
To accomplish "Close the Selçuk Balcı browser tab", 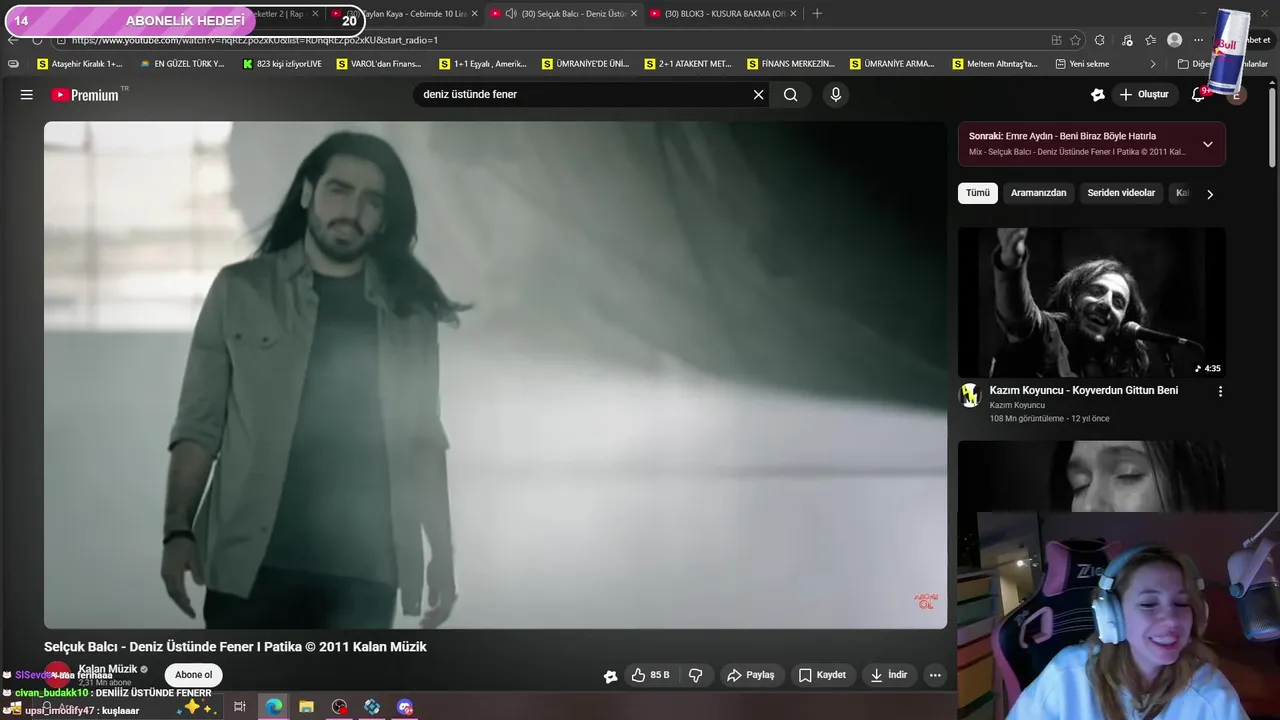I will coord(633,14).
